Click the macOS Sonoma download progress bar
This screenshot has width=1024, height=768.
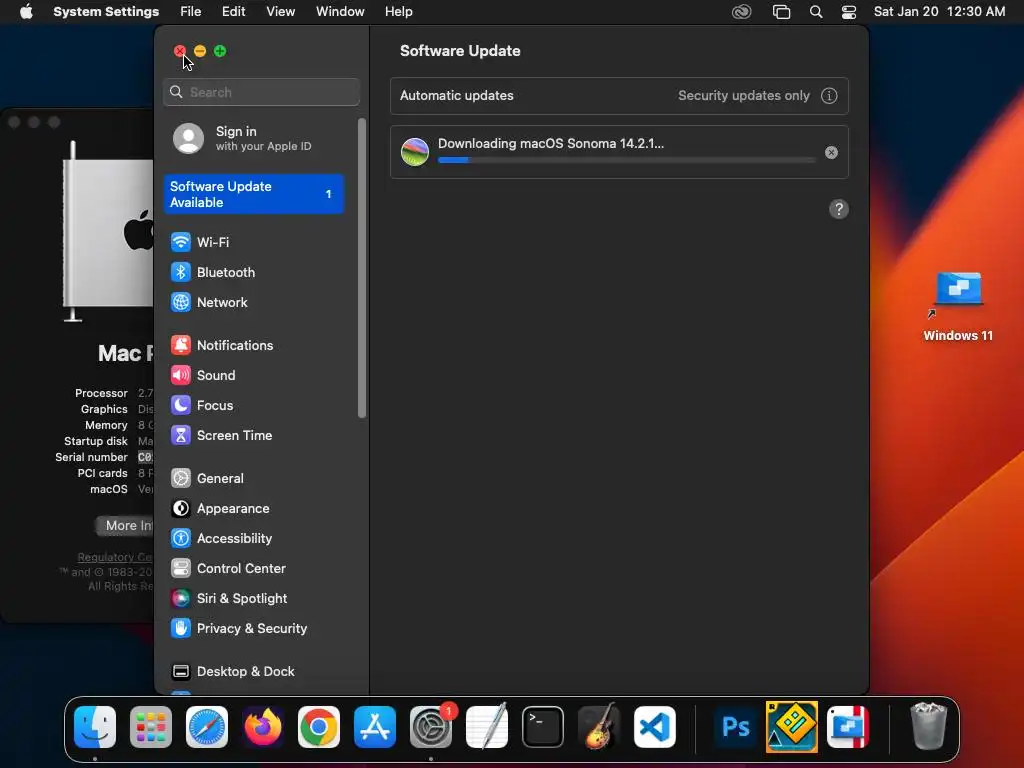626,160
